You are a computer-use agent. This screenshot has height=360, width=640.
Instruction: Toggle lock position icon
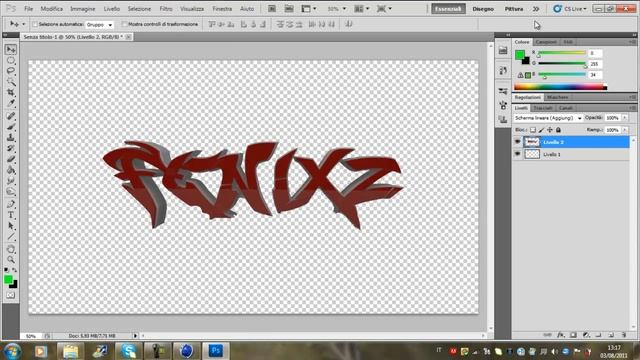coord(550,130)
